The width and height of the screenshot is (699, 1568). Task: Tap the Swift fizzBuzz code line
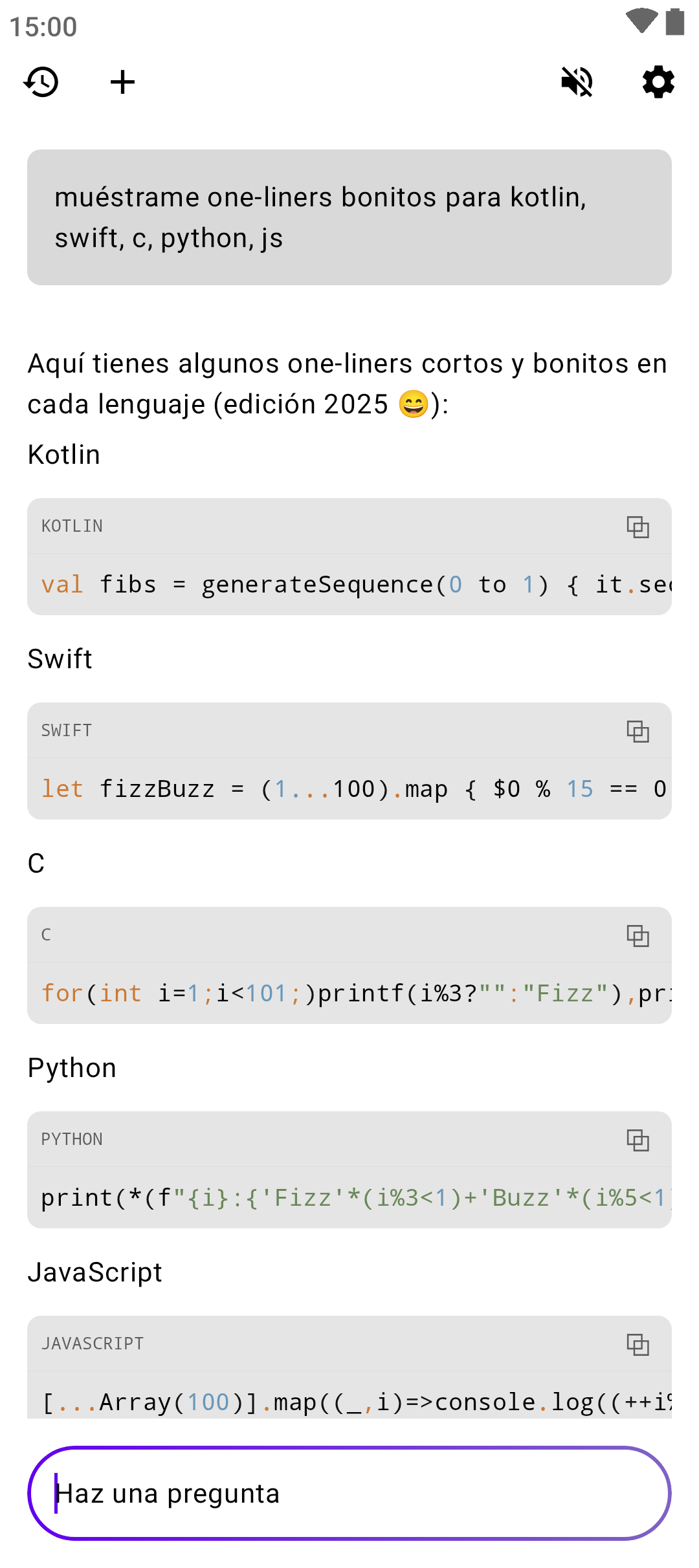(349, 789)
